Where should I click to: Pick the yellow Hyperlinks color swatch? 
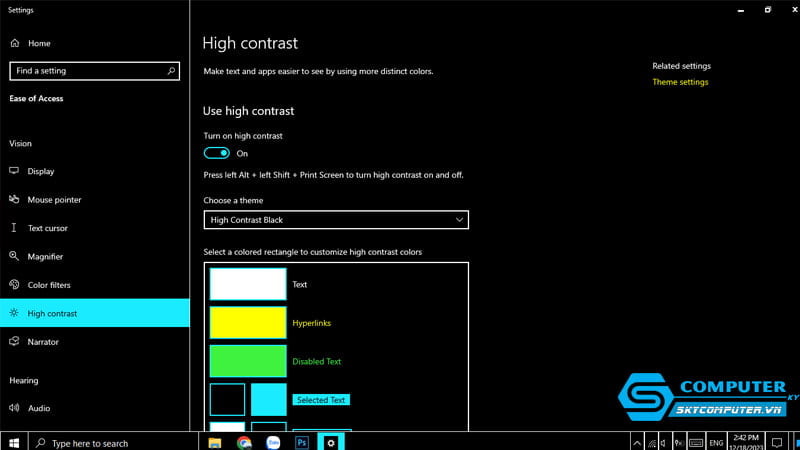coord(248,323)
